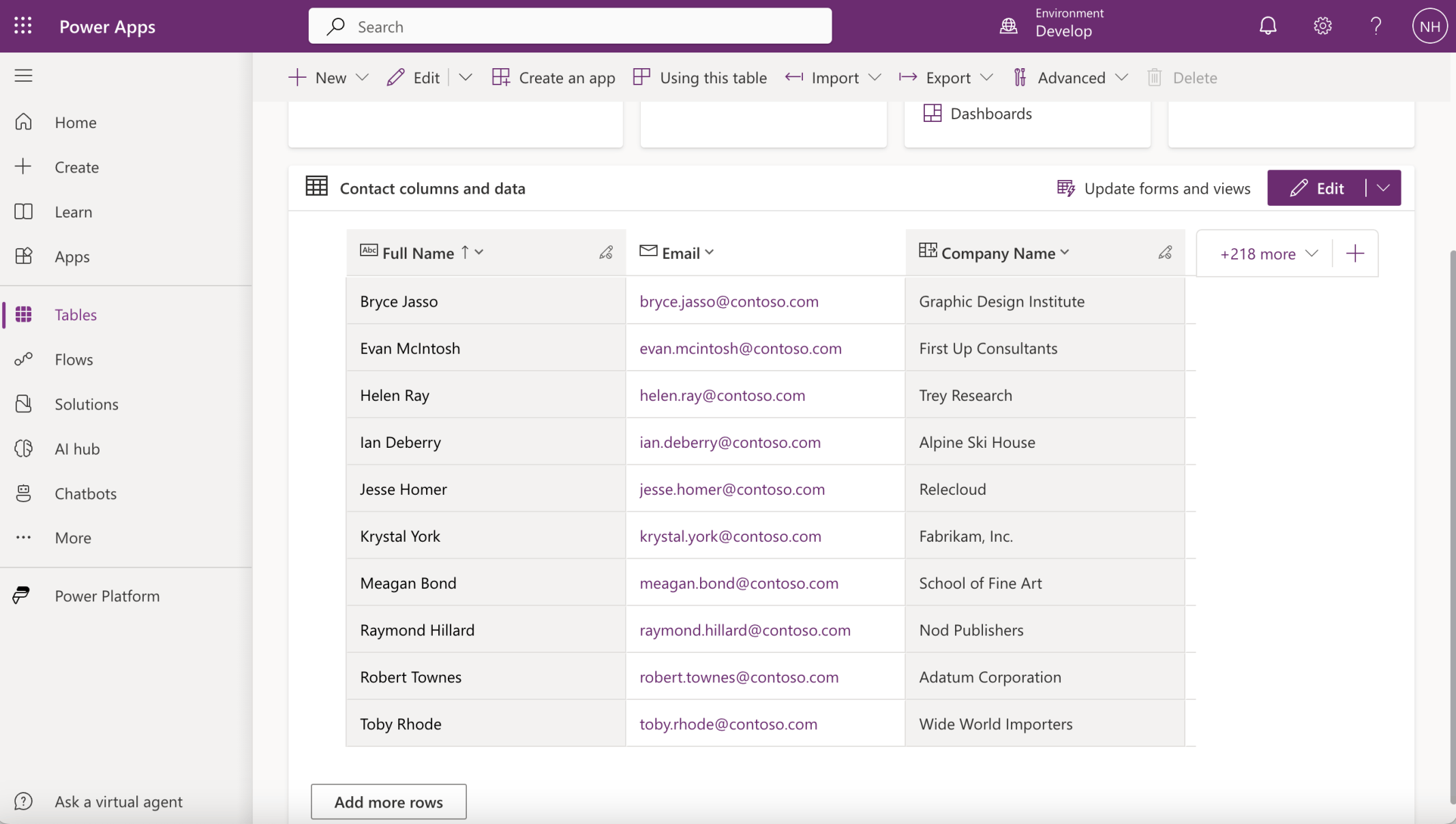The width and height of the screenshot is (1456, 824).
Task: Open the settings gear icon
Action: click(x=1322, y=26)
